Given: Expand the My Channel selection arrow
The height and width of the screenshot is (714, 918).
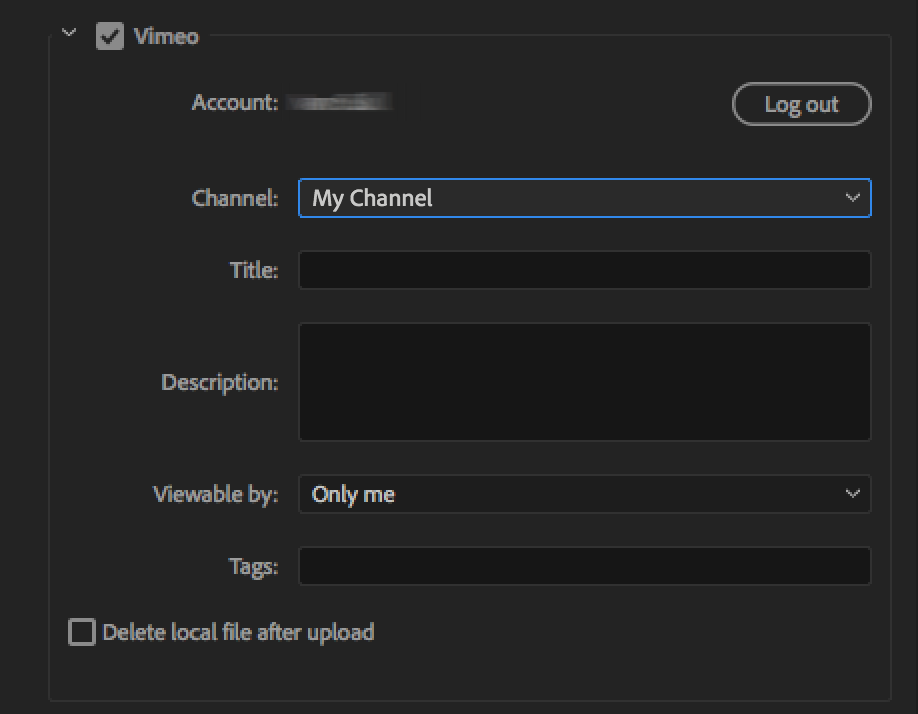Looking at the screenshot, I should point(855,198).
